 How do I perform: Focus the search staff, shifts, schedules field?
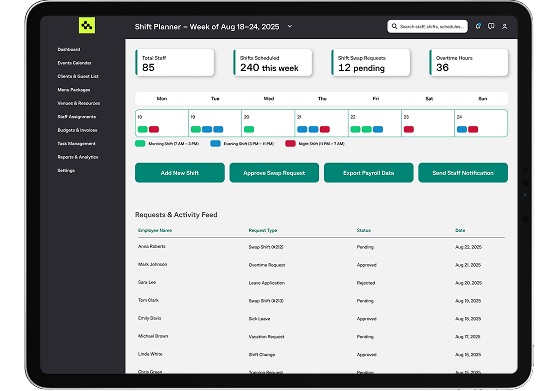[x=428, y=26]
